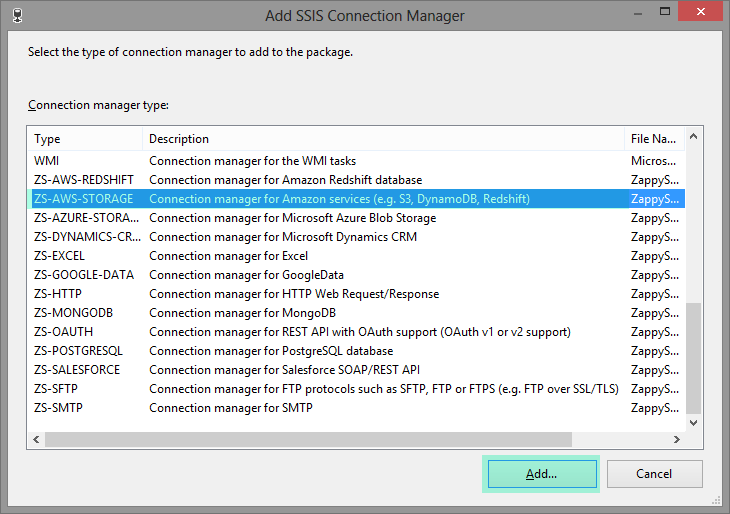The height and width of the screenshot is (514, 730).
Task: Select the ZS-POSTGRESQL connection type
Action: (x=356, y=351)
